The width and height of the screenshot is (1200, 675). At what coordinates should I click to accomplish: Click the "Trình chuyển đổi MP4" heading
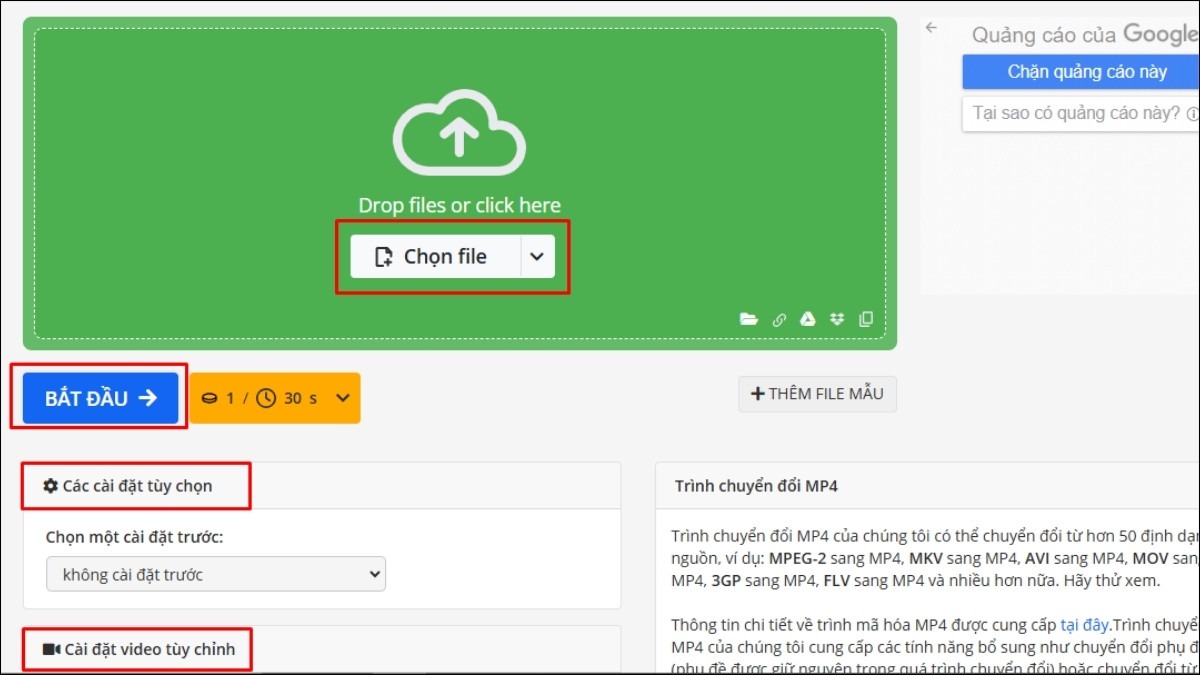[756, 486]
